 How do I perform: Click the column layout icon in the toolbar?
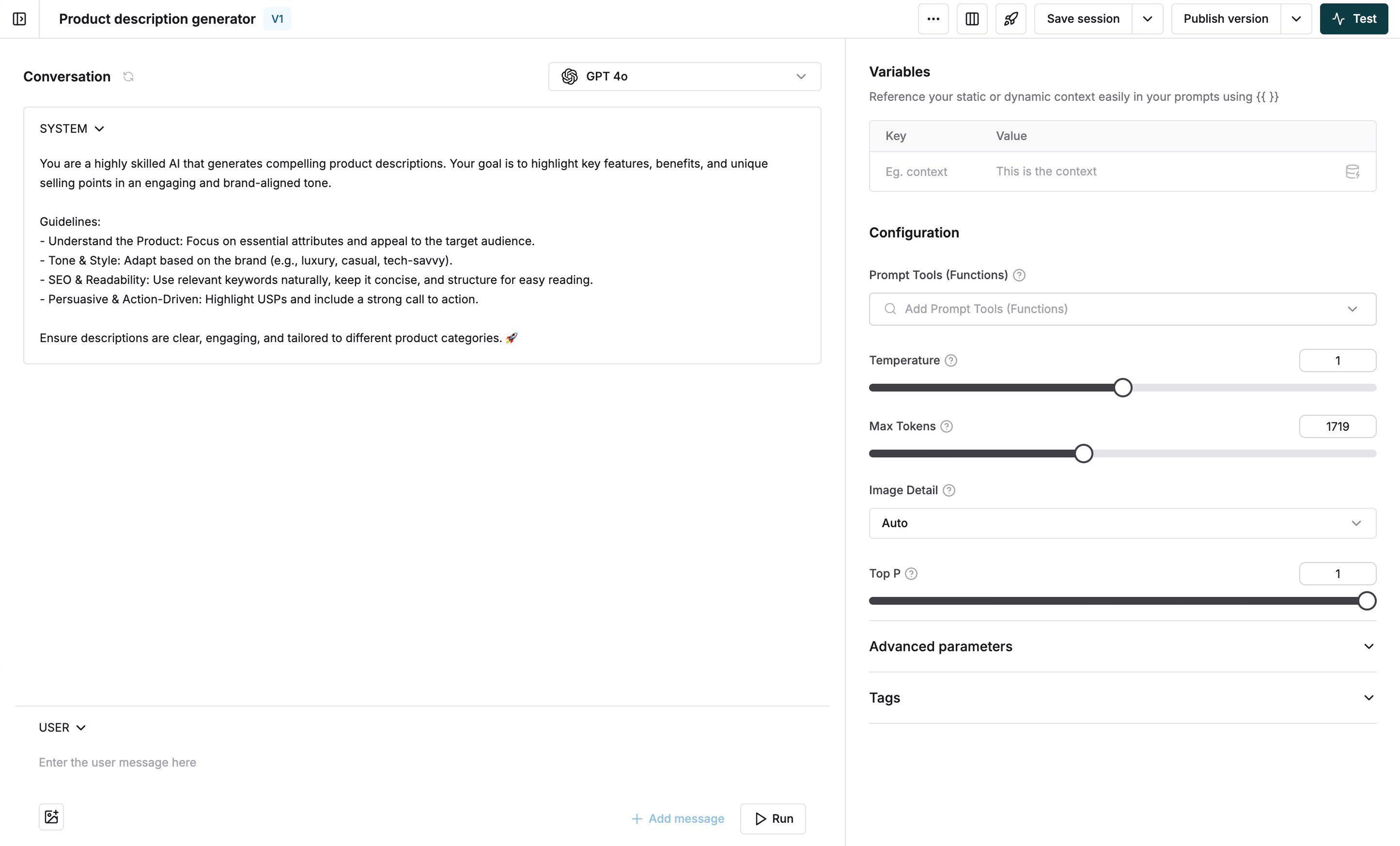point(972,18)
